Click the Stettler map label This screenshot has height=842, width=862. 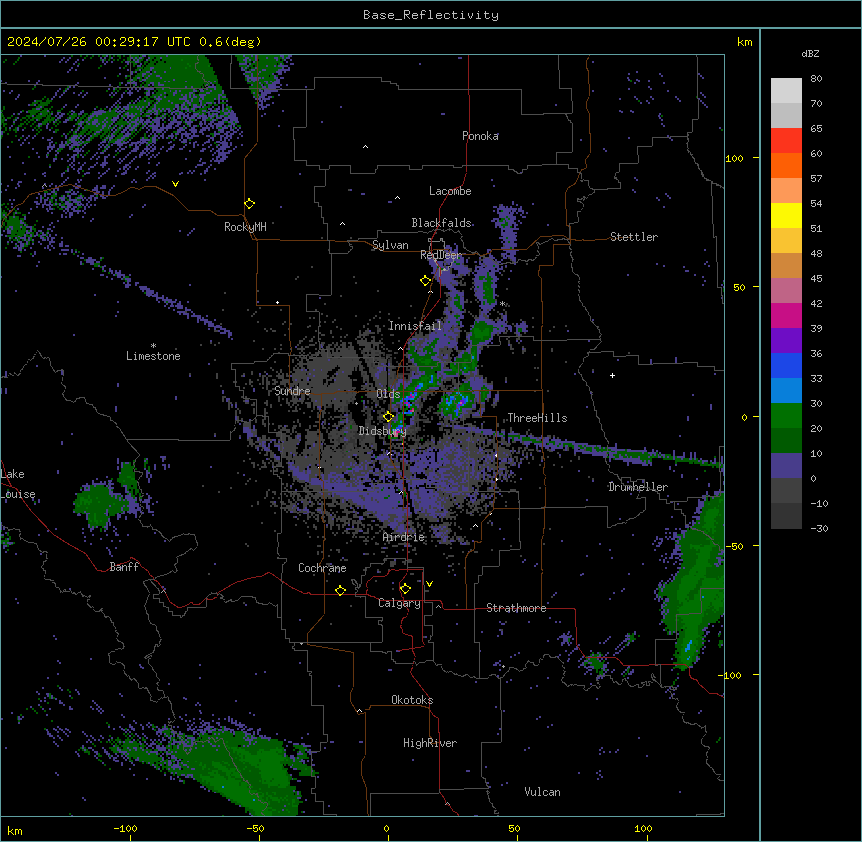tap(634, 237)
